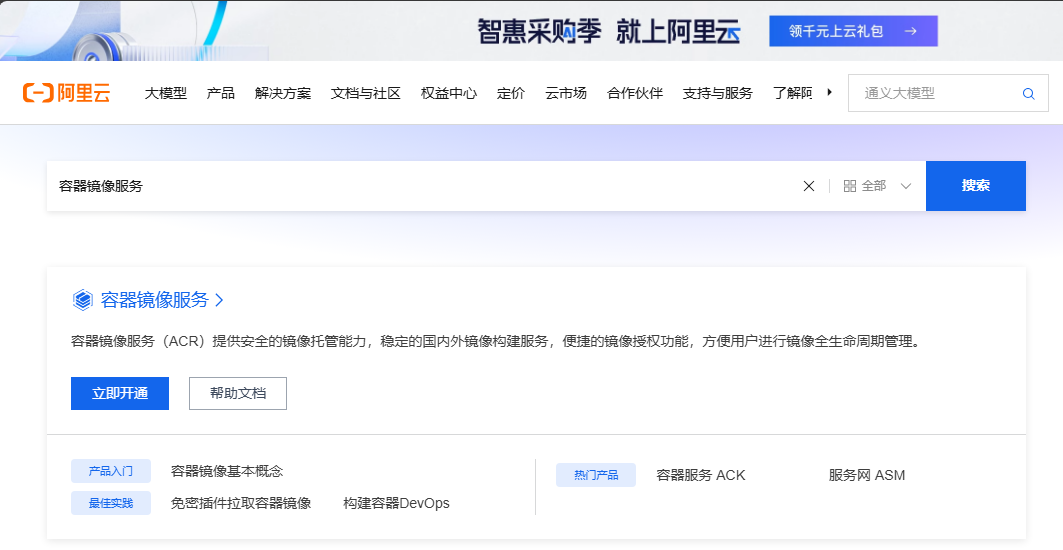Open 容器镜像基本概念 link
This screenshot has height=550, width=1063.
(x=226, y=471)
